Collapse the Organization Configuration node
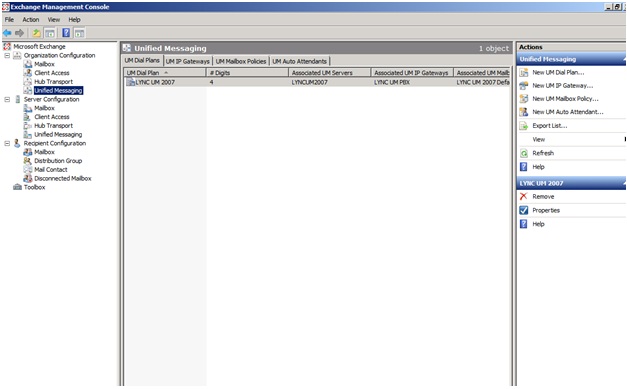The width and height of the screenshot is (627, 389). (7, 55)
